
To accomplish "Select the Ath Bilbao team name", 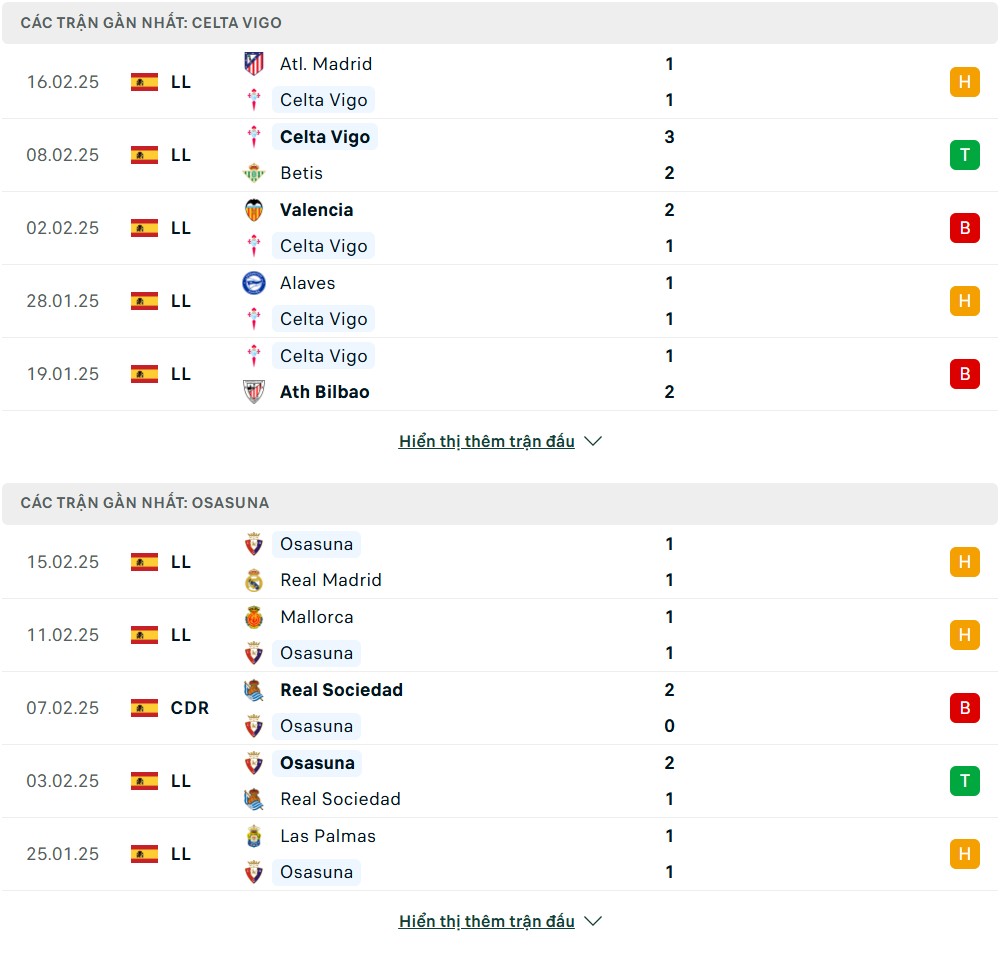I will 324,392.
